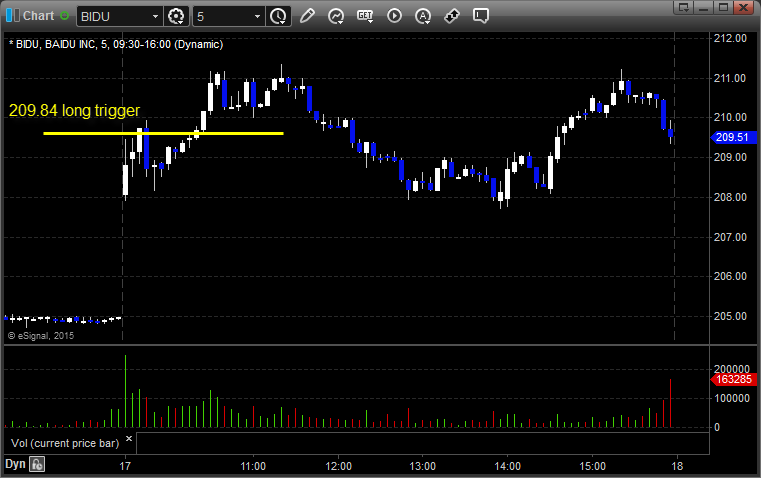Open the speech bubble annotation tool
The height and width of the screenshot is (478, 761).
click(x=481, y=16)
